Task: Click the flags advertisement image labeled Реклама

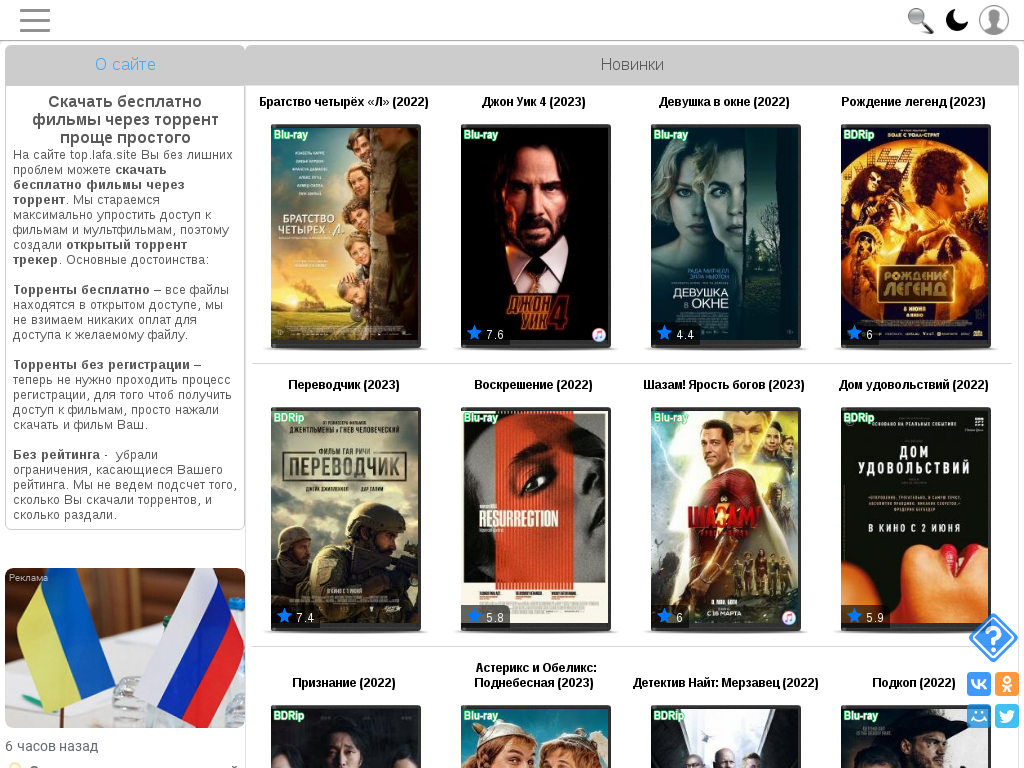Action: point(125,648)
